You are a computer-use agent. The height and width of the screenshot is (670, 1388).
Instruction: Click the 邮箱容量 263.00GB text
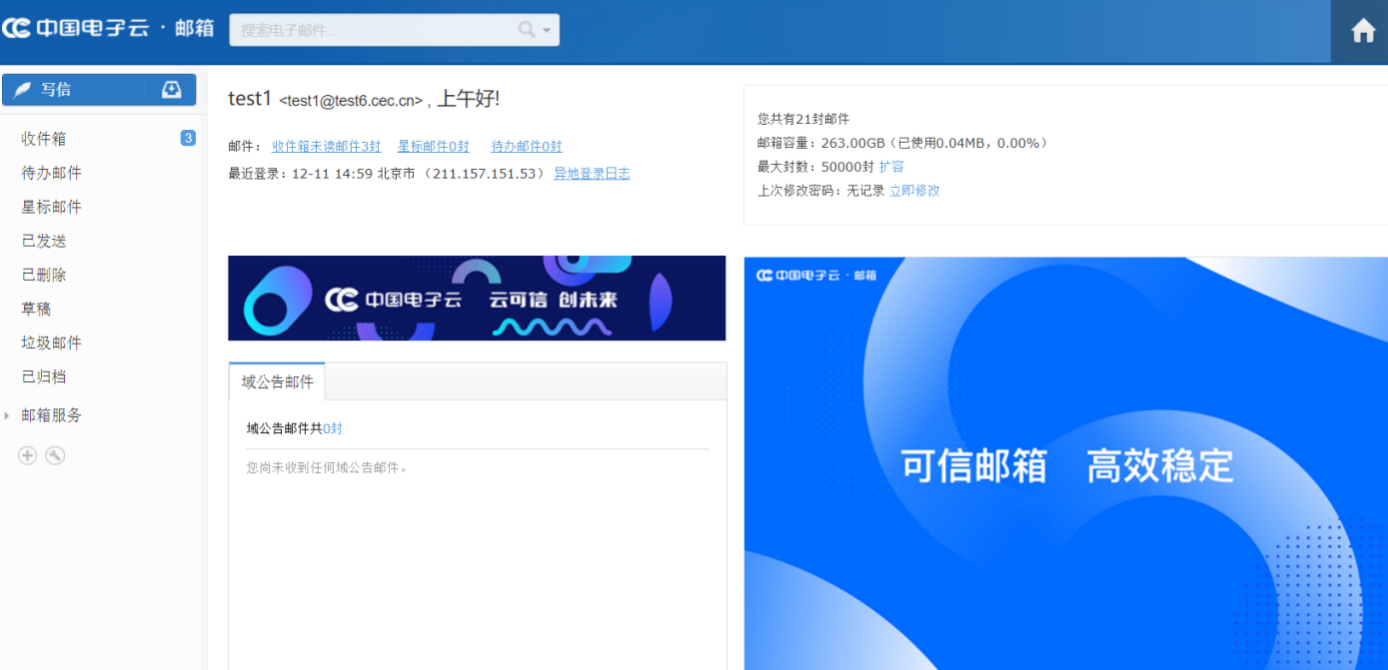[x=902, y=143]
